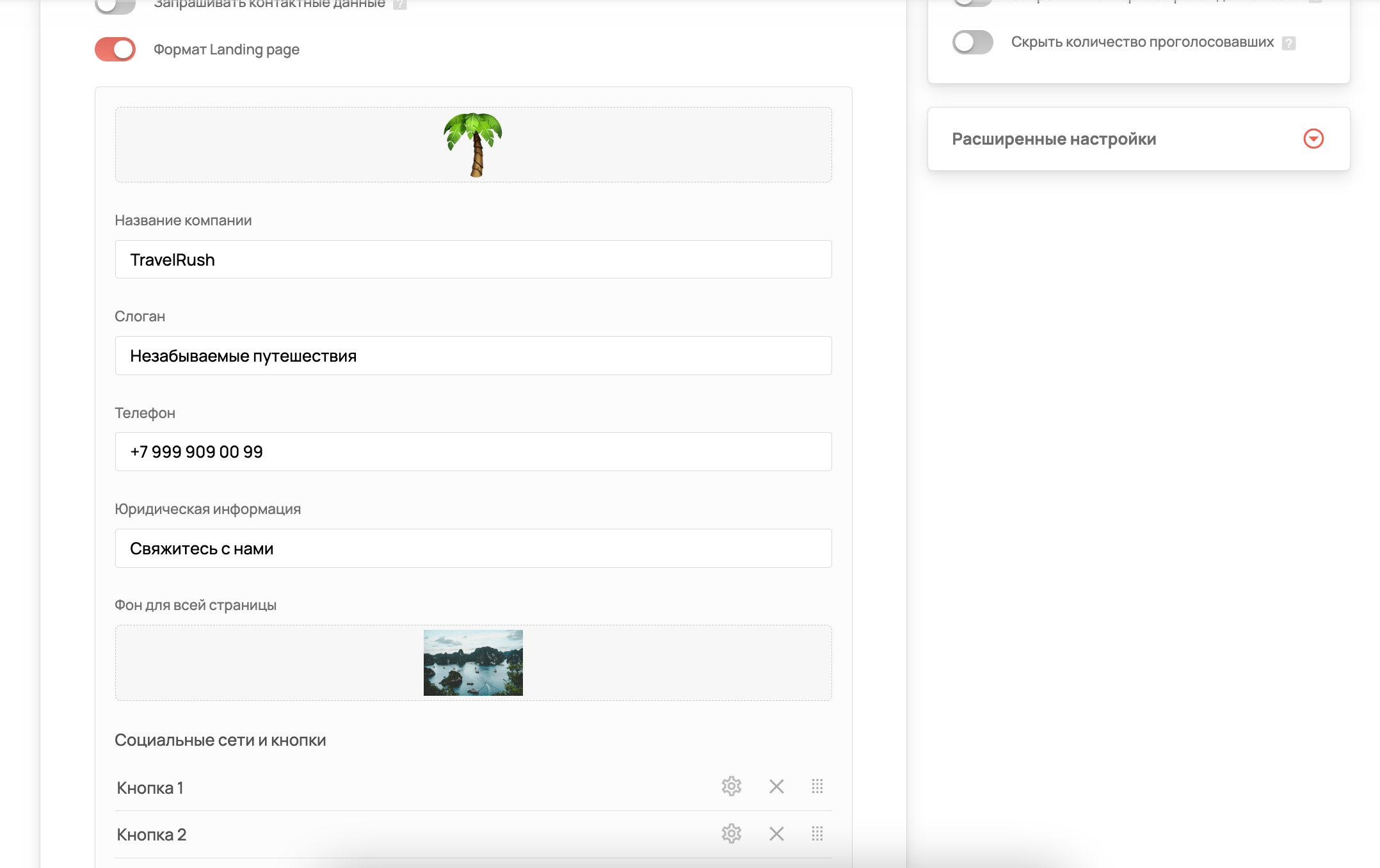Remove Кнопка 2 with the X icon
The image size is (1380, 868).
tap(776, 834)
